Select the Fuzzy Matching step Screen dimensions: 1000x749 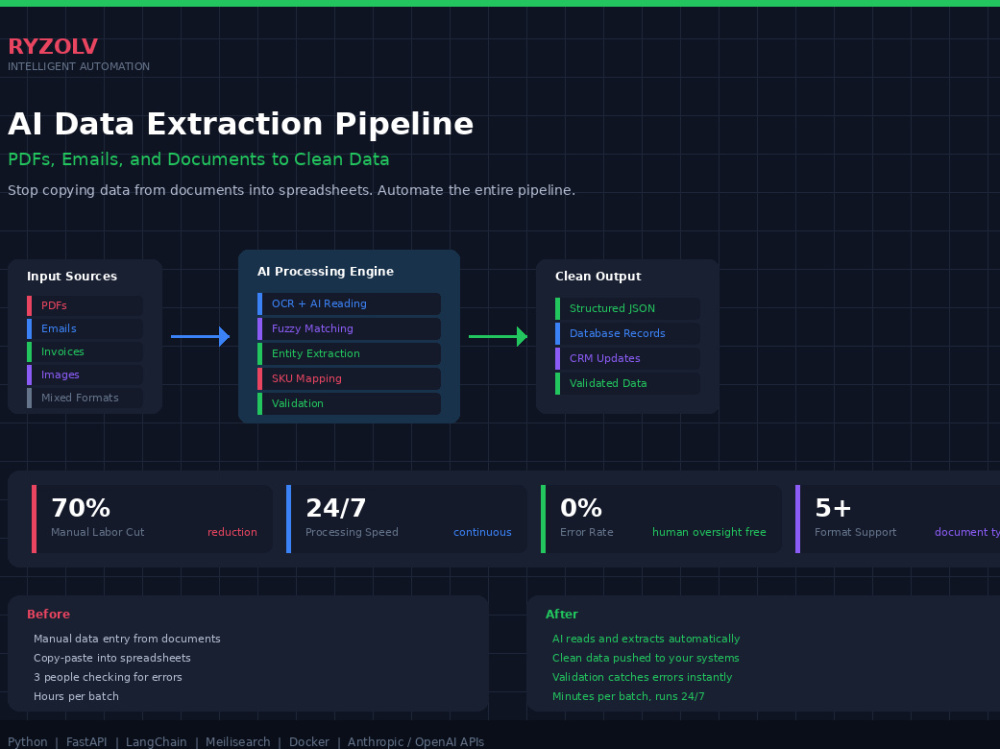click(x=349, y=329)
